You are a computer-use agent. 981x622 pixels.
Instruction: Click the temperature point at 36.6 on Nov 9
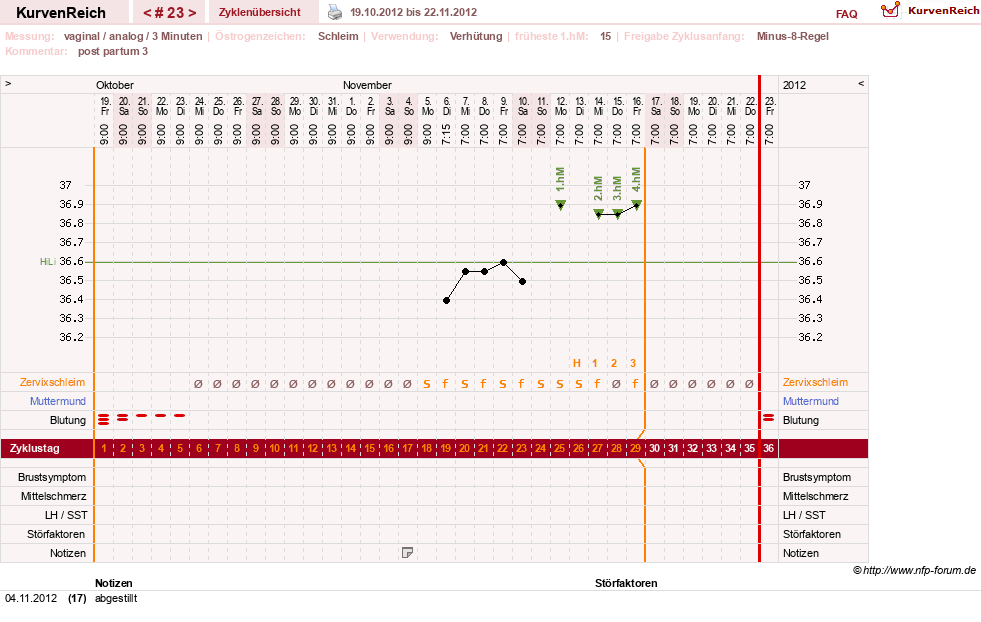point(503,262)
